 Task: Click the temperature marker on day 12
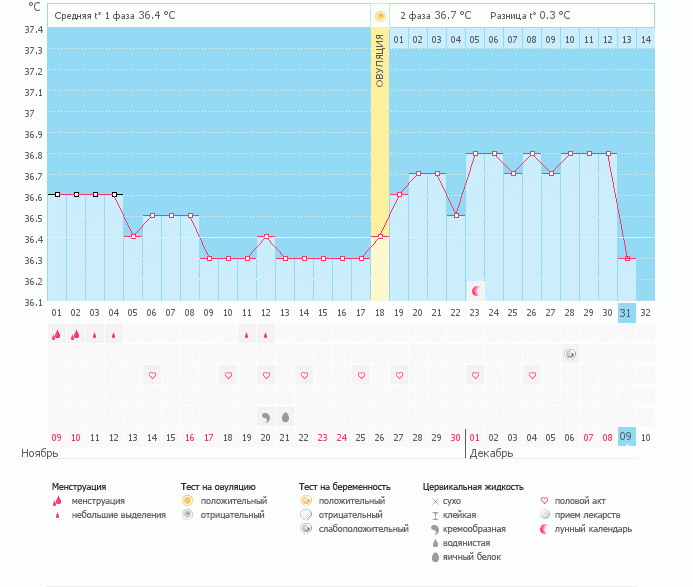[x=266, y=237]
